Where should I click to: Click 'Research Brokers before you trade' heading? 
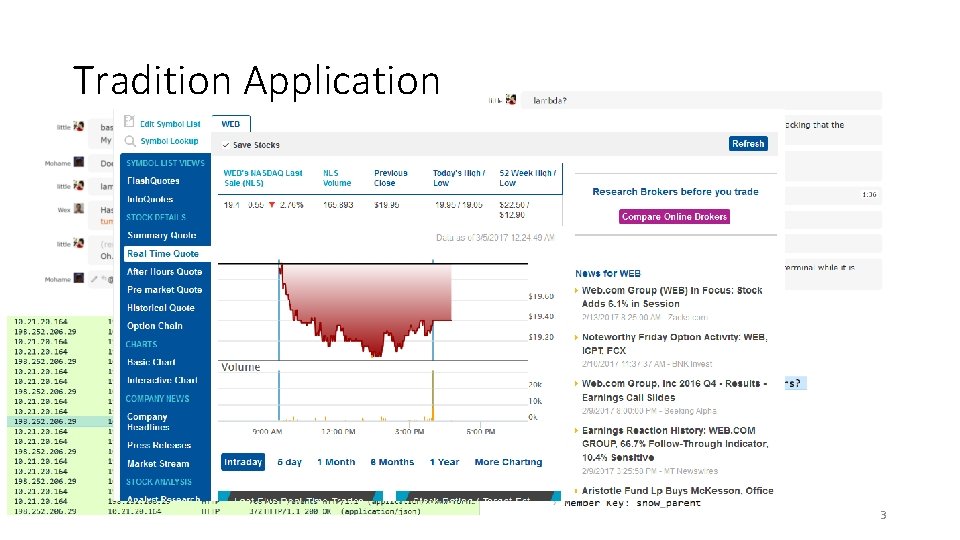675,192
